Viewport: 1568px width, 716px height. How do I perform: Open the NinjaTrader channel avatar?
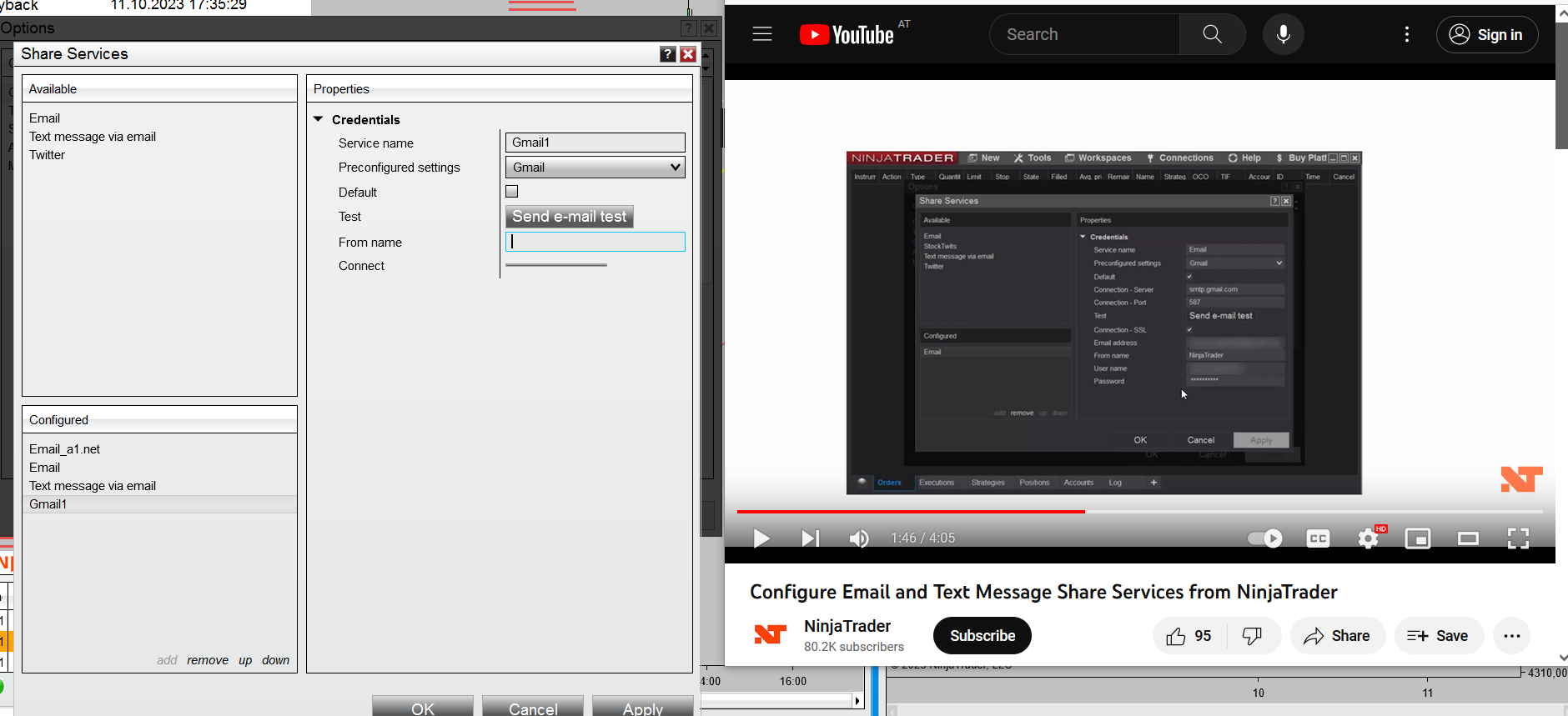click(770, 635)
